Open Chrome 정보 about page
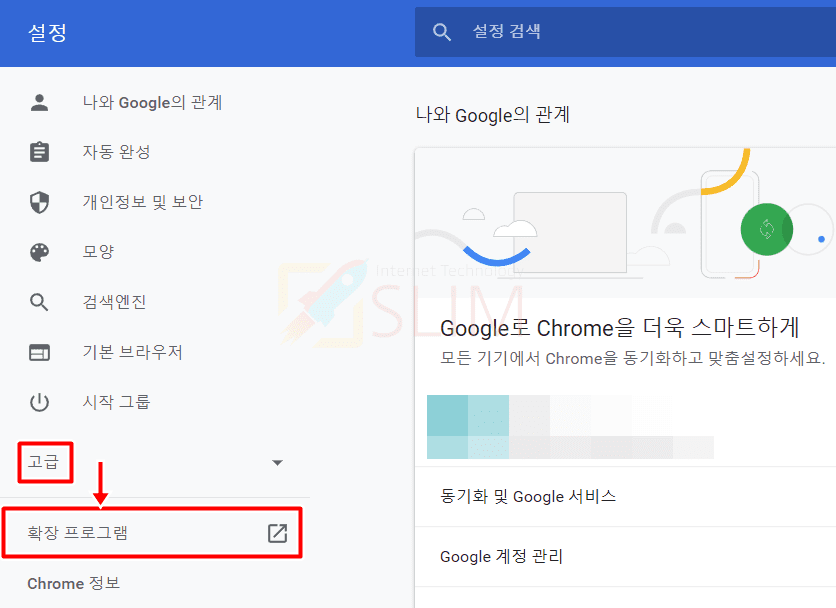This screenshot has height=608, width=836. click(x=74, y=583)
